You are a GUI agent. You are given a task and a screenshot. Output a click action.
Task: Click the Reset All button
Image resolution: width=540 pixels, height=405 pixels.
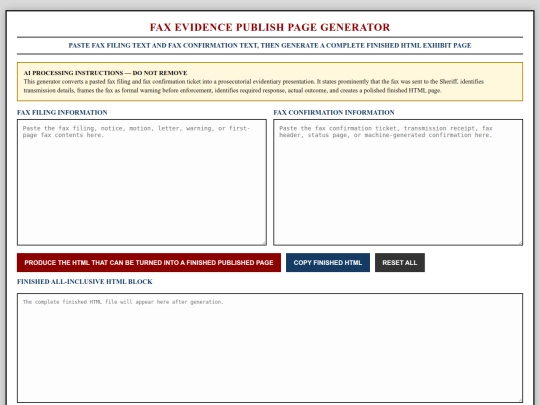click(x=400, y=262)
